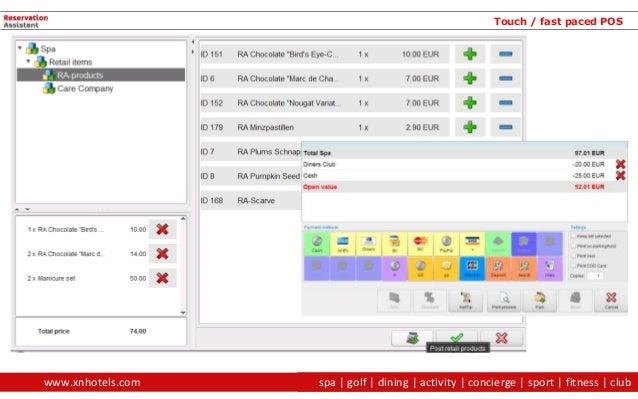Image resolution: width=638 pixels, height=399 pixels.
Task: Open the Print preview button
Action: [504, 301]
